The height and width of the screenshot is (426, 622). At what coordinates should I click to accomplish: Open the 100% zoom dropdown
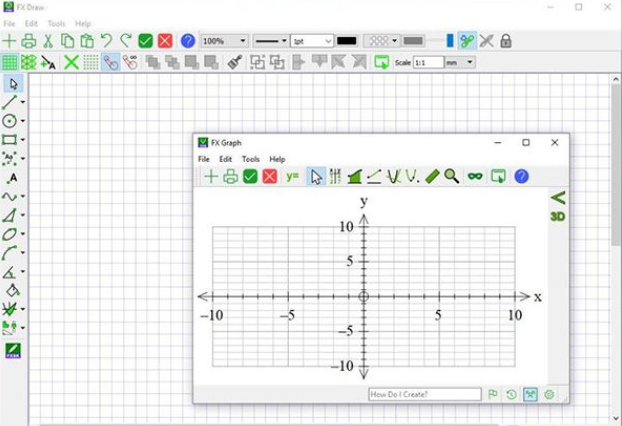pos(224,41)
